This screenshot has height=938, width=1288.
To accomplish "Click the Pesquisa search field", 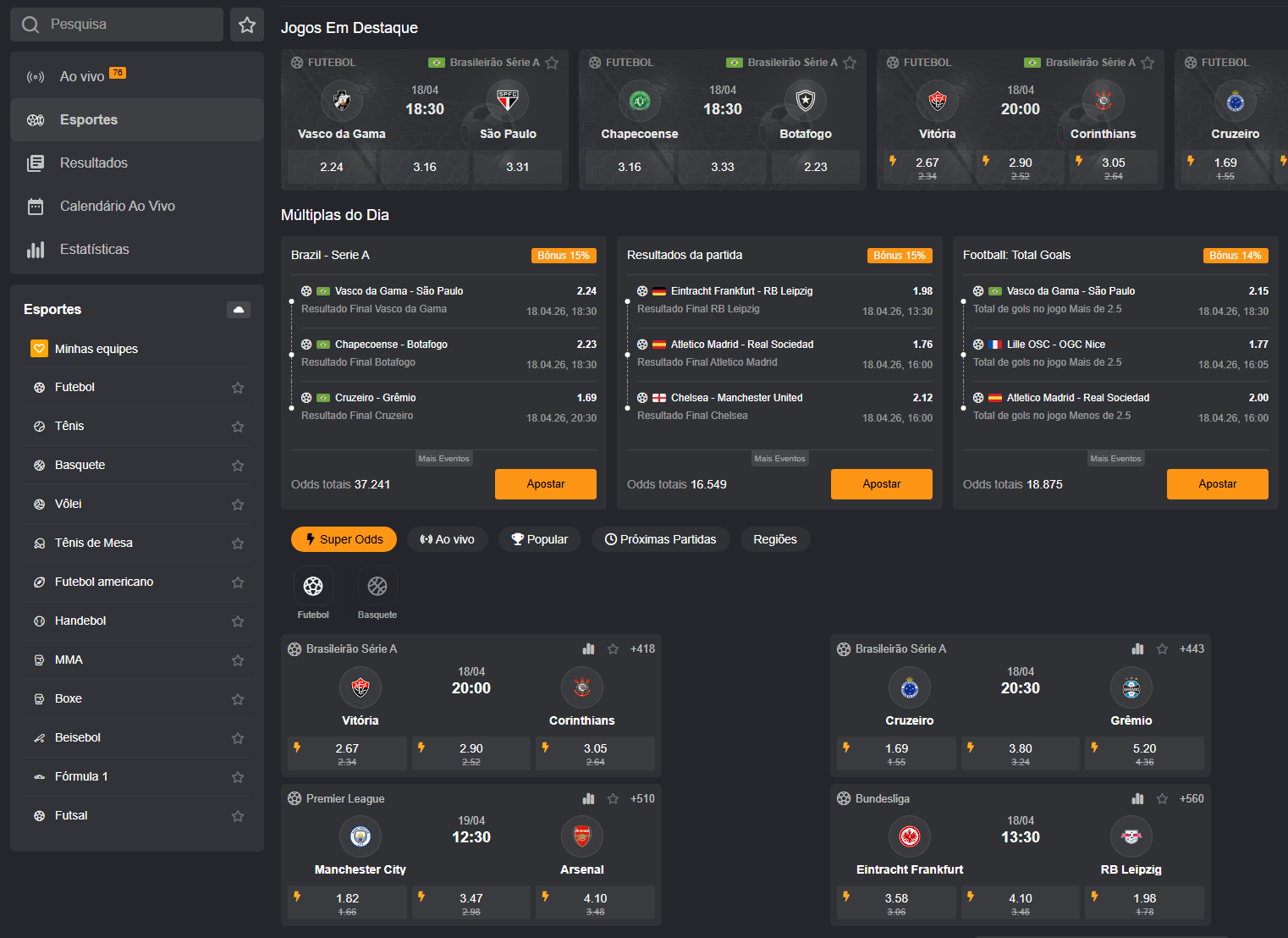I will (x=116, y=24).
